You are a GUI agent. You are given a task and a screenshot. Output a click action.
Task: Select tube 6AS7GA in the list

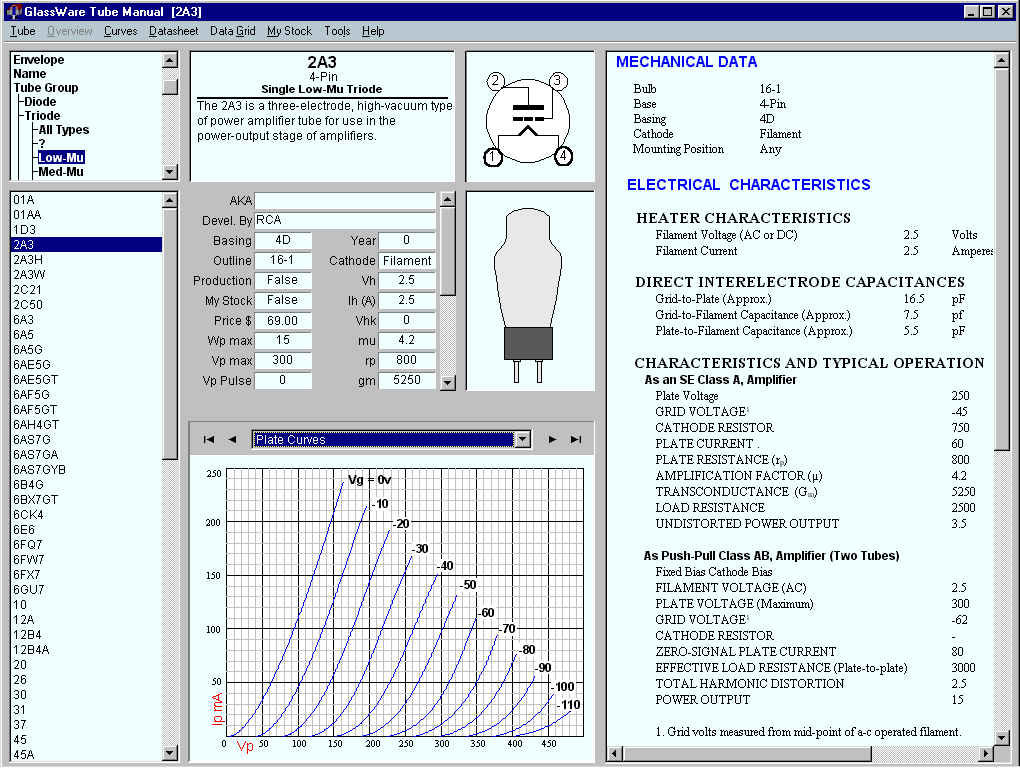(x=87, y=455)
